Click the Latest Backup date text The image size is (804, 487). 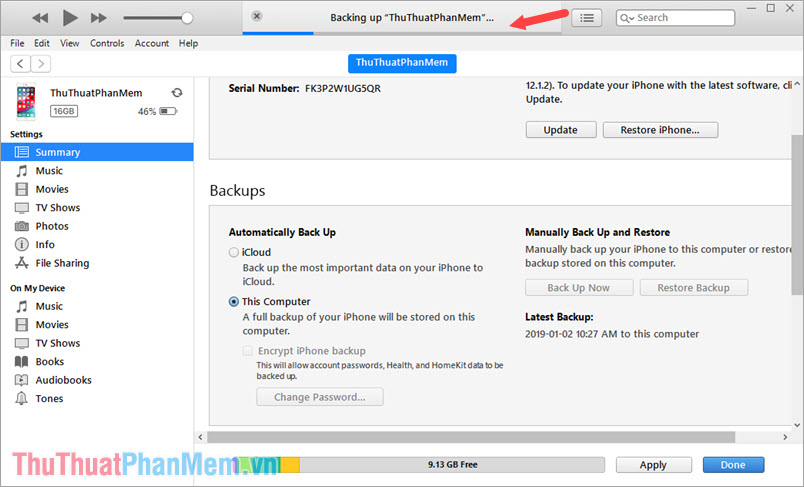pyautogui.click(x=612, y=334)
